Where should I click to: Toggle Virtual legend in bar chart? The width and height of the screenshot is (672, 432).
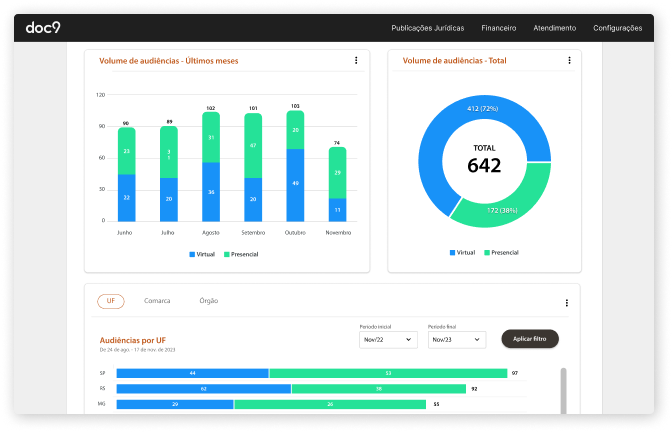[x=202, y=254]
